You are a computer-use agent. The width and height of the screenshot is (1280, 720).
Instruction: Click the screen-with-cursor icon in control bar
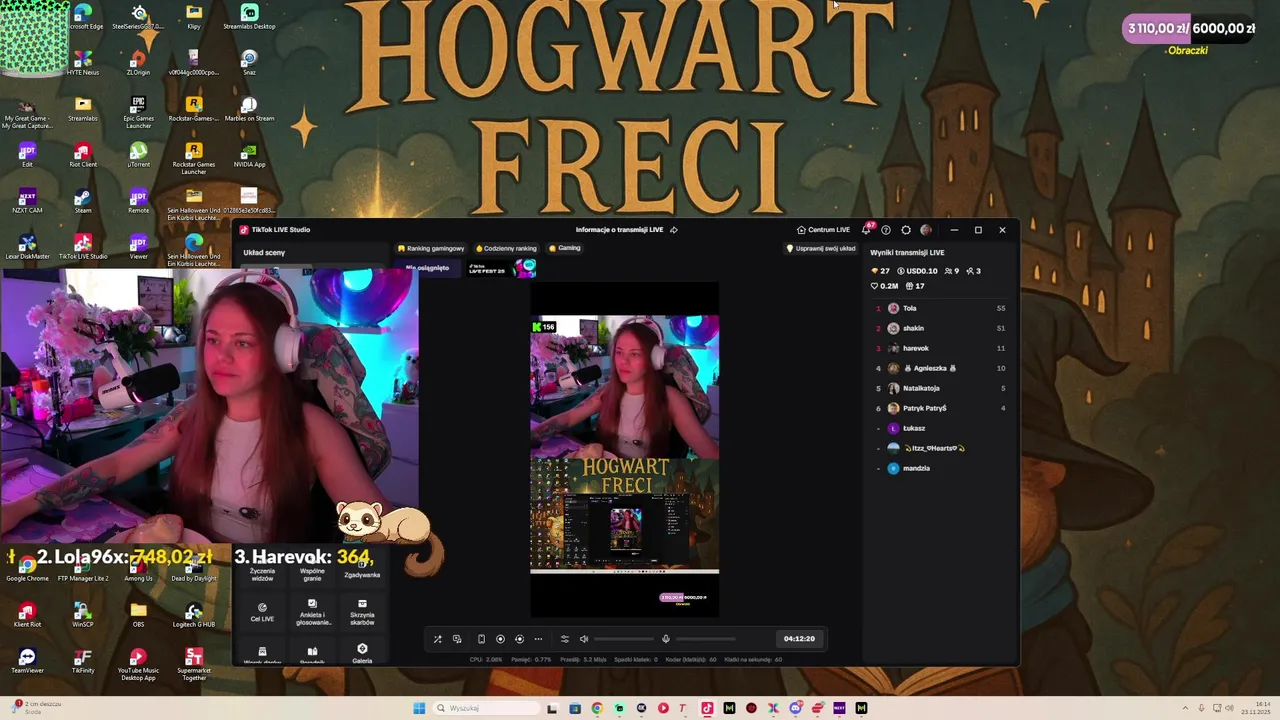(457, 639)
